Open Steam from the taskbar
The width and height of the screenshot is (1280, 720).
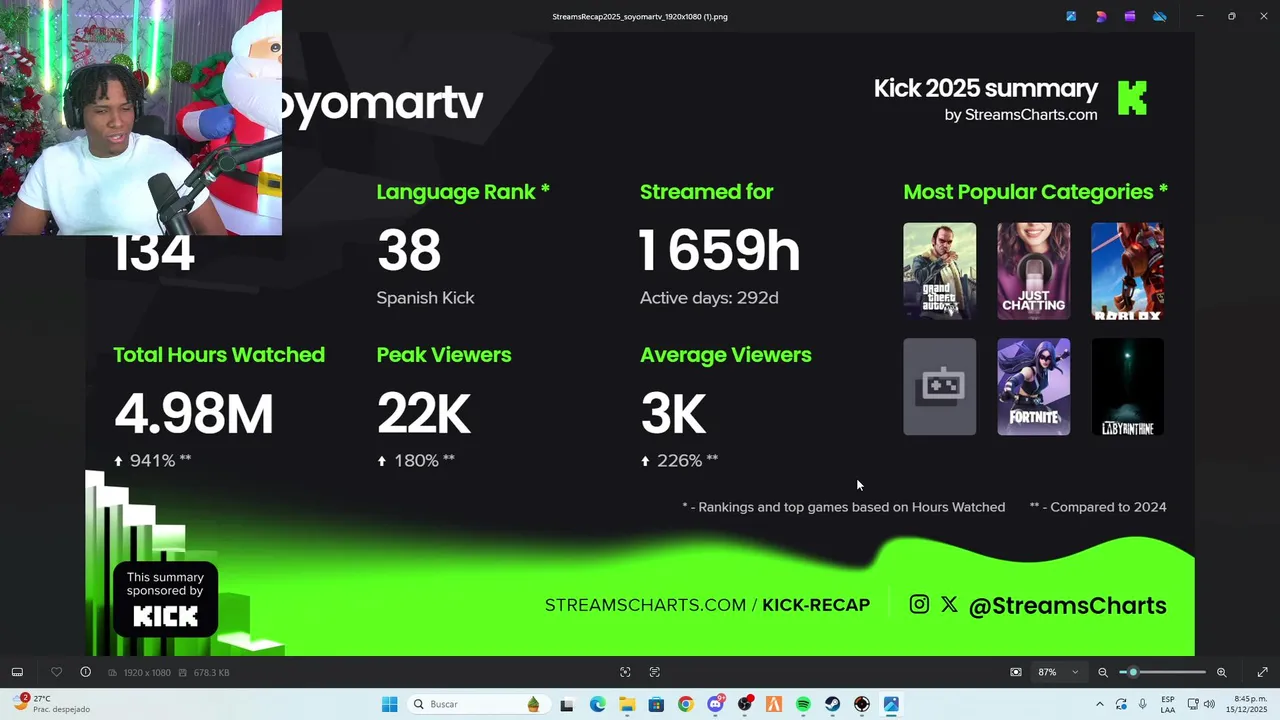[832, 704]
